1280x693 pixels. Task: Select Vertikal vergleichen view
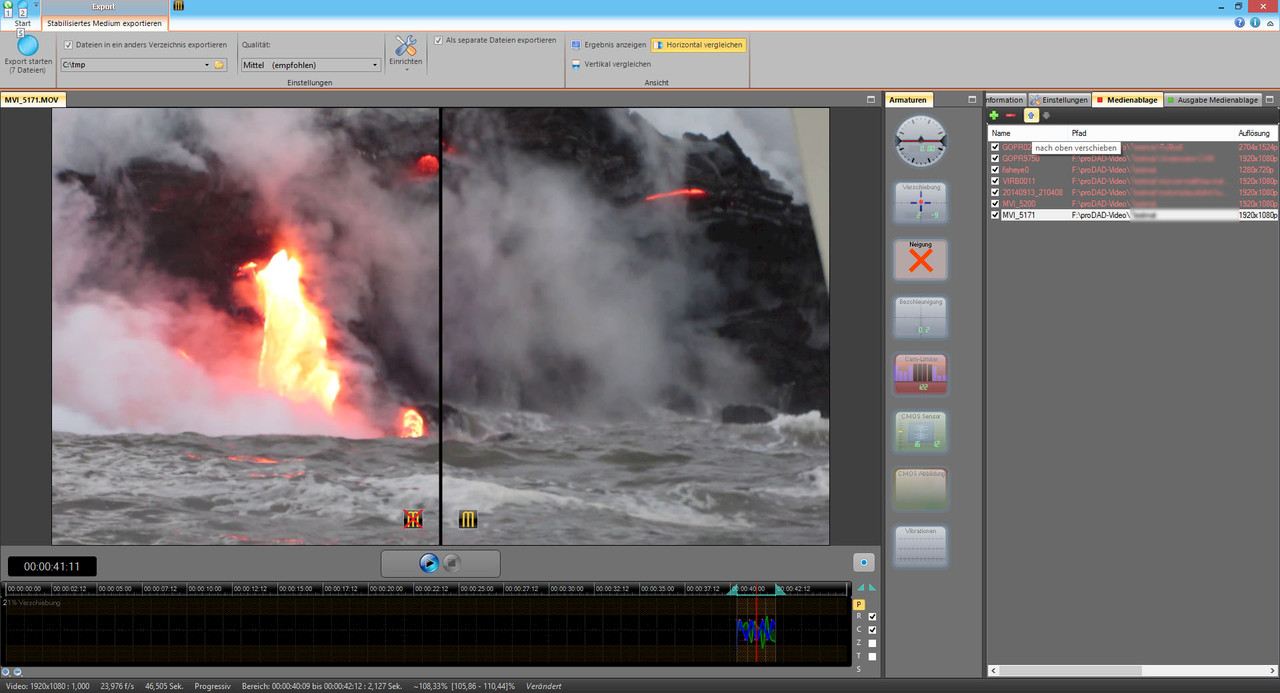610,64
